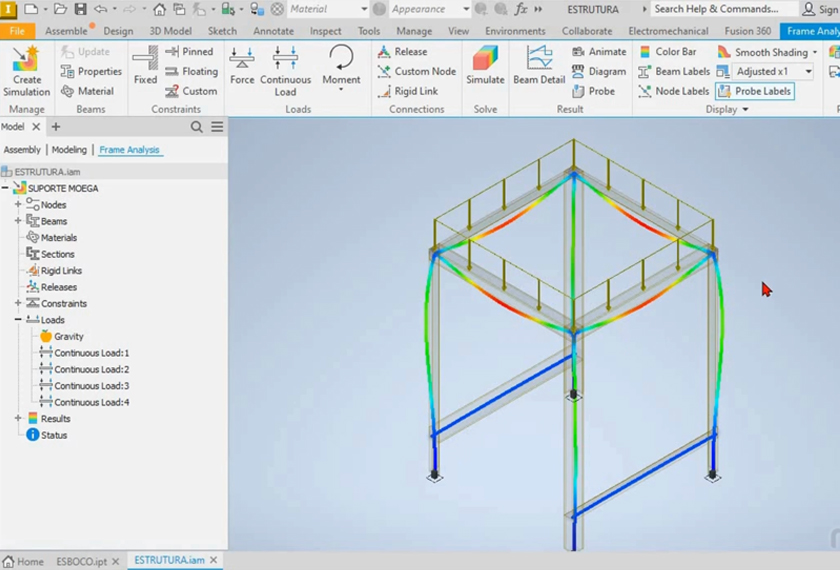This screenshot has width=840, height=570.
Task: Collapse the Loads tree node
Action: pos(18,320)
